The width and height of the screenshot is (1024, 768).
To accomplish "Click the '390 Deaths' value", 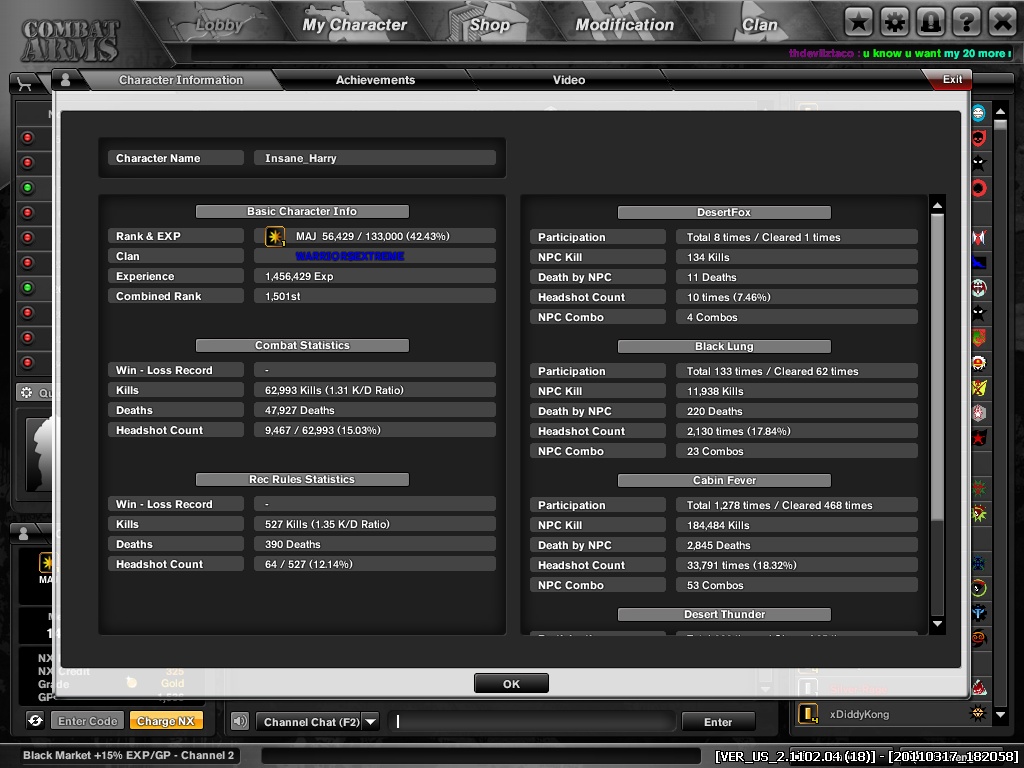I will tap(293, 545).
